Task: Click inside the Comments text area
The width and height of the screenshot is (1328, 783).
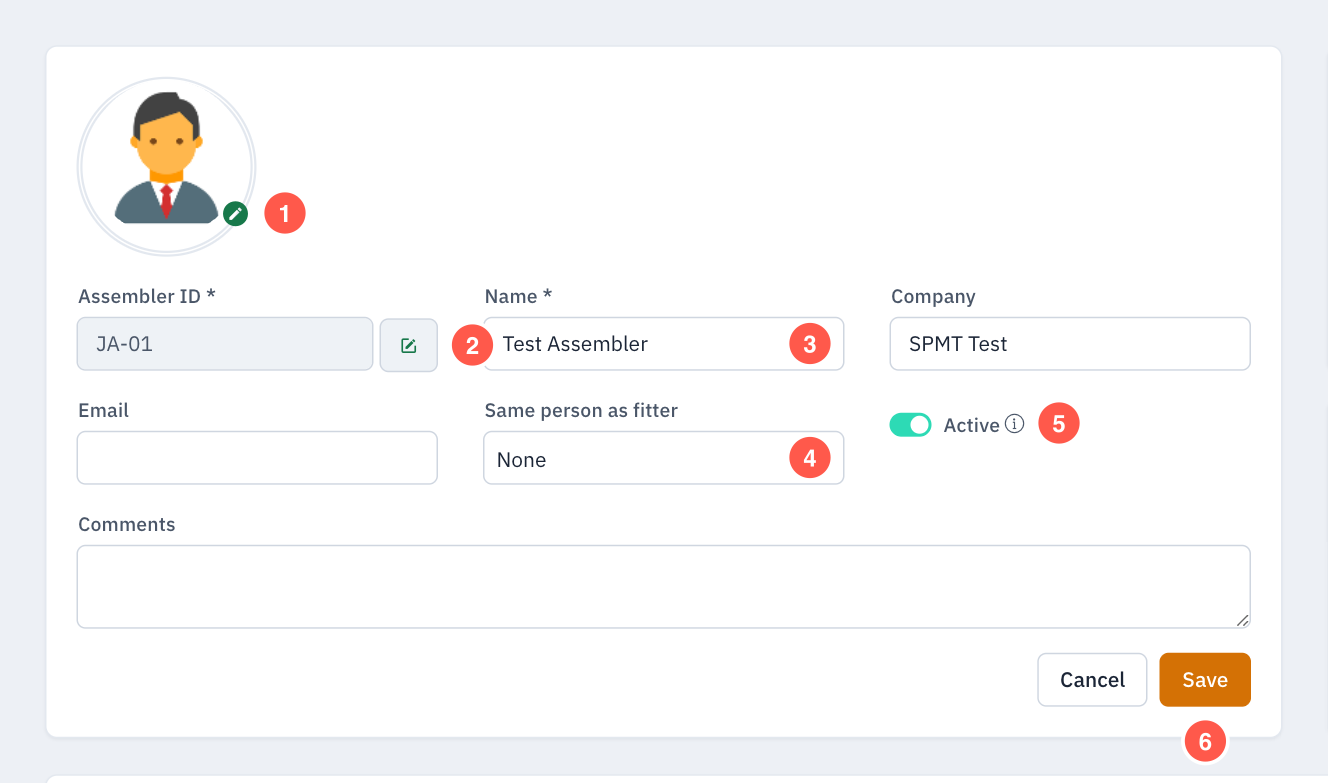Action: click(x=664, y=587)
